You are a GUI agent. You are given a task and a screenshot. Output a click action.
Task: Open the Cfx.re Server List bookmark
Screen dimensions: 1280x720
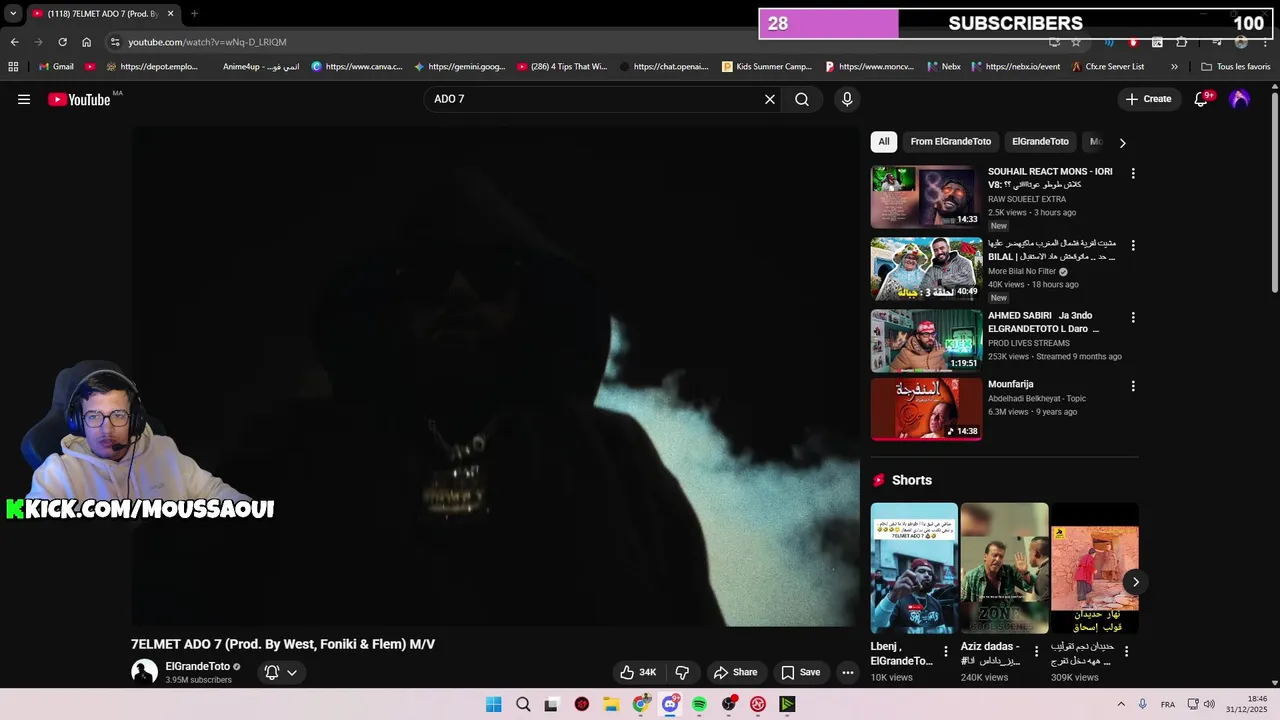click(1108, 67)
